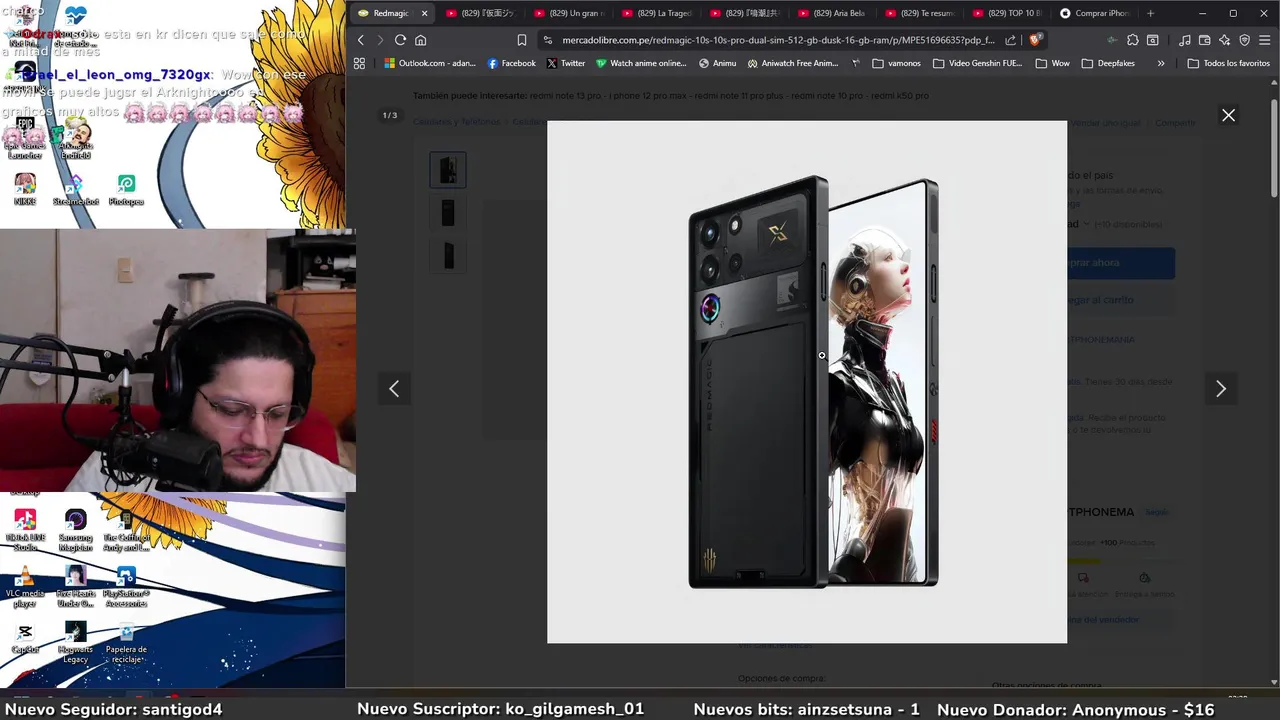Open the browser extensions puzzle icon
Image resolution: width=1280 pixels, height=720 pixels.
[1132, 40]
